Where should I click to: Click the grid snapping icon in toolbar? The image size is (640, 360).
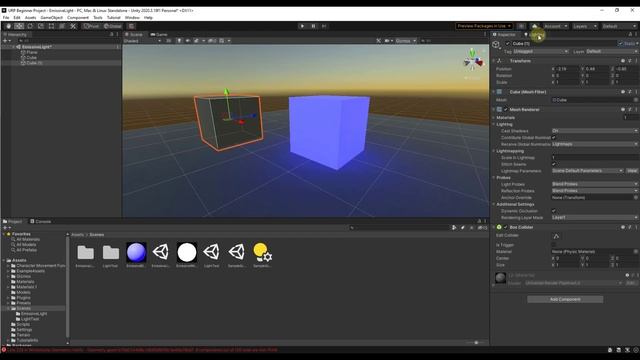[131, 26]
